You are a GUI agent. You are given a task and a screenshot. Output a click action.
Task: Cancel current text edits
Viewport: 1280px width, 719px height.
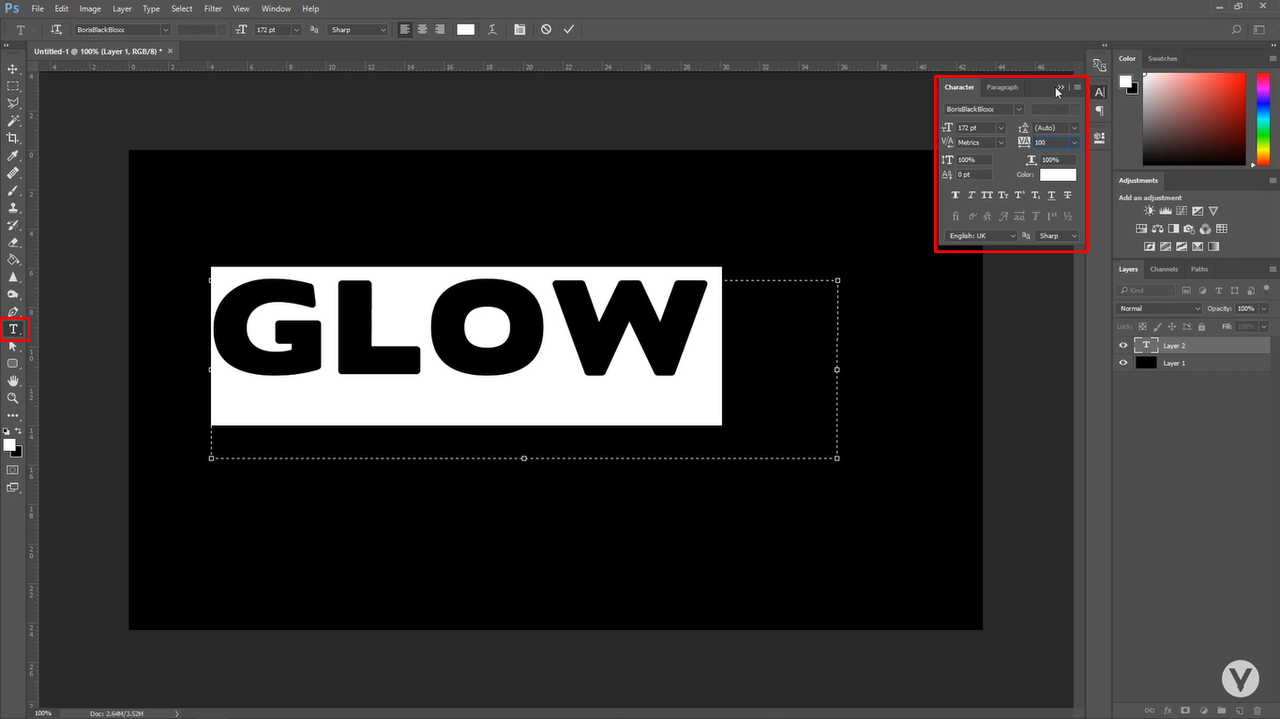click(x=546, y=30)
